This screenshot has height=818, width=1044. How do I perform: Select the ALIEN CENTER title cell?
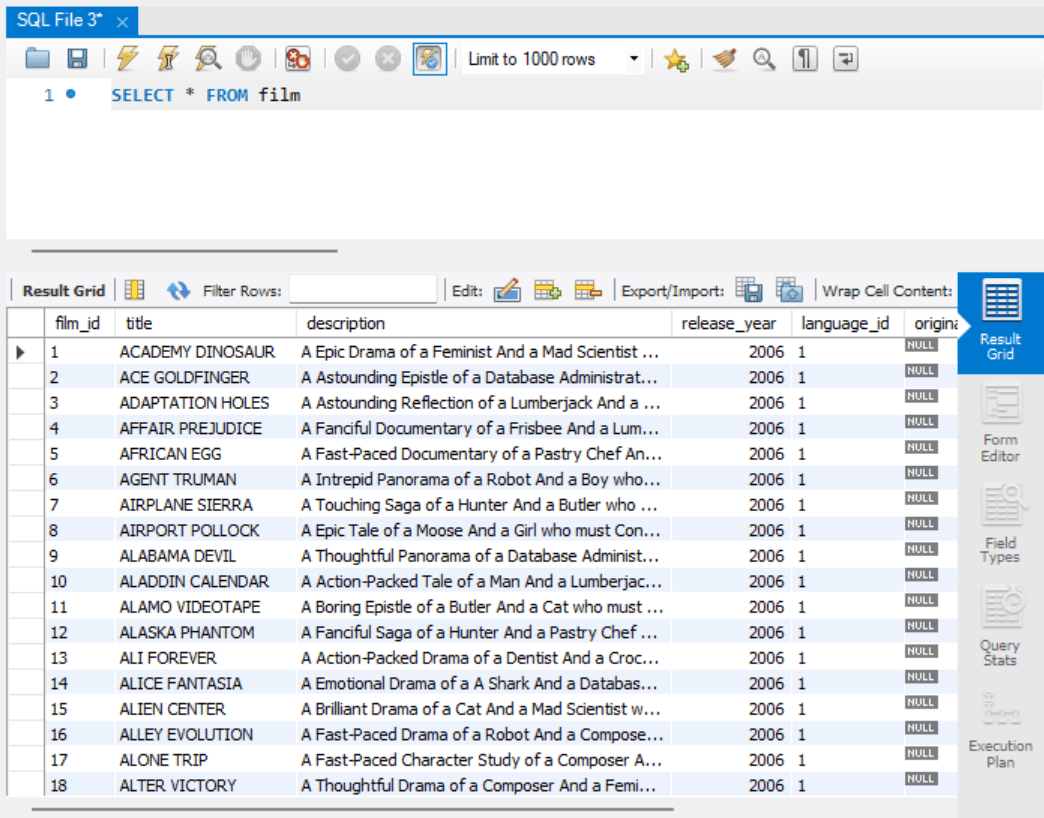tap(205, 710)
